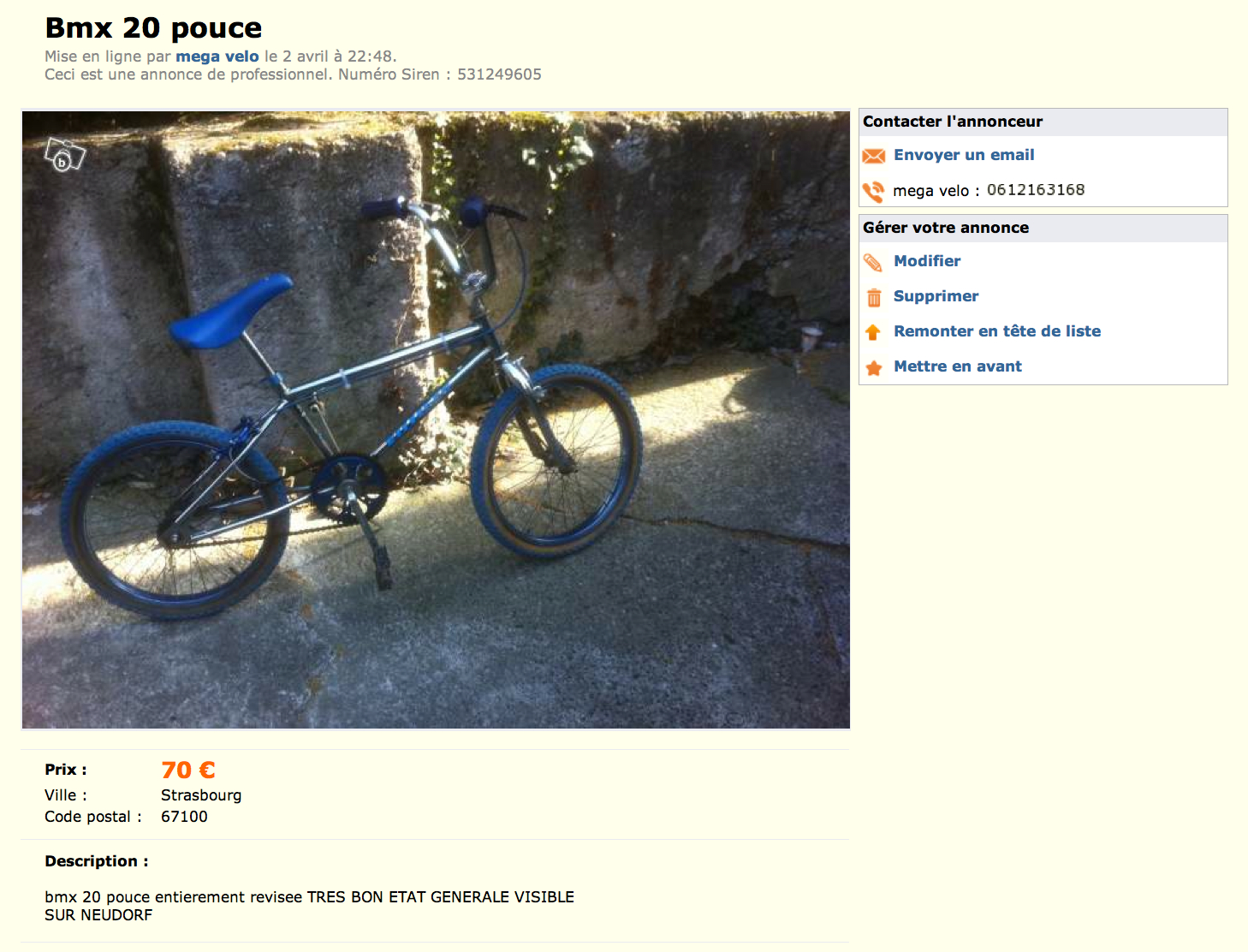The width and height of the screenshot is (1248, 952).
Task: Click the 70 € price
Action: tap(188, 771)
